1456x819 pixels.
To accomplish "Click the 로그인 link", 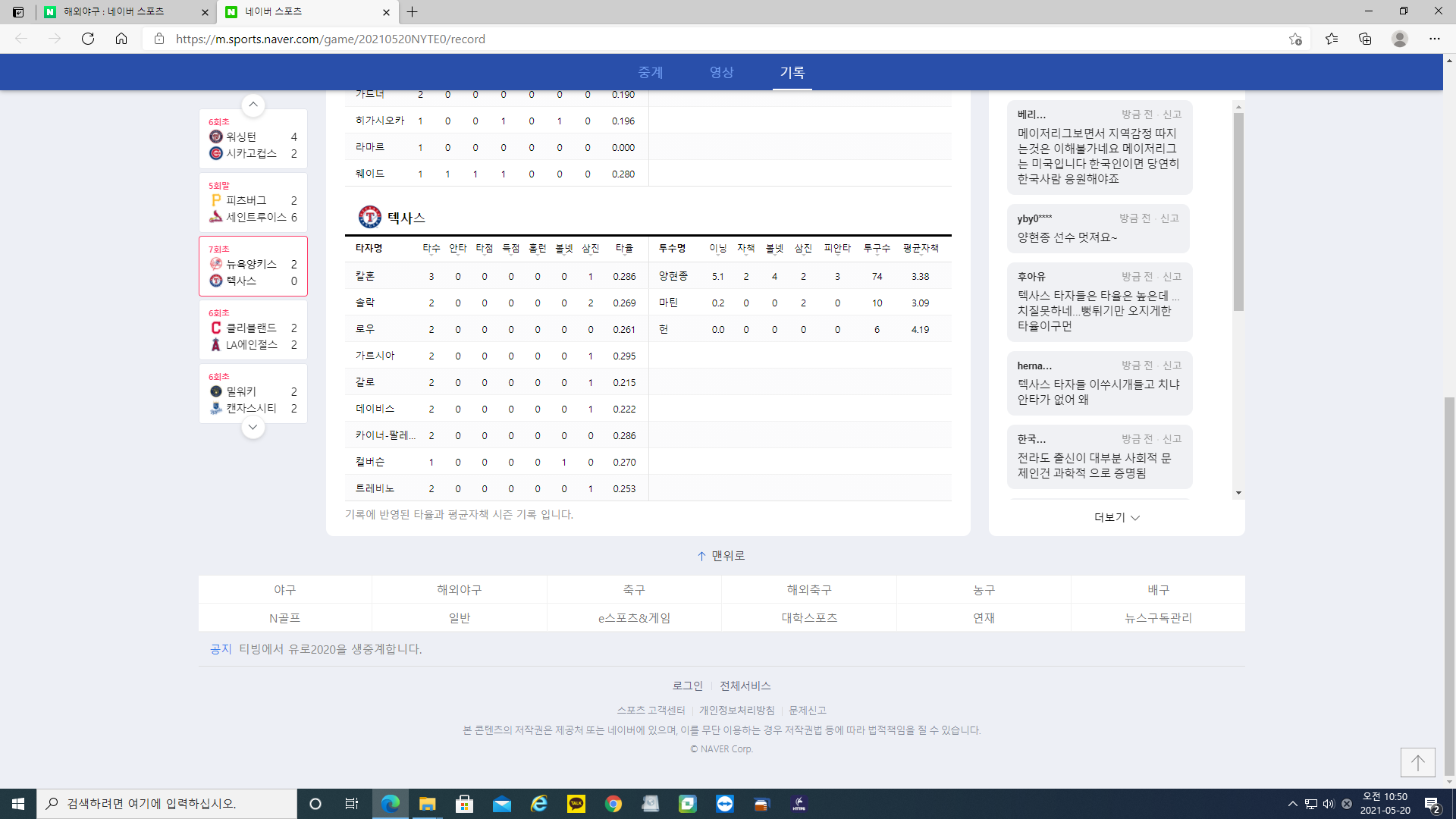I will (x=688, y=686).
